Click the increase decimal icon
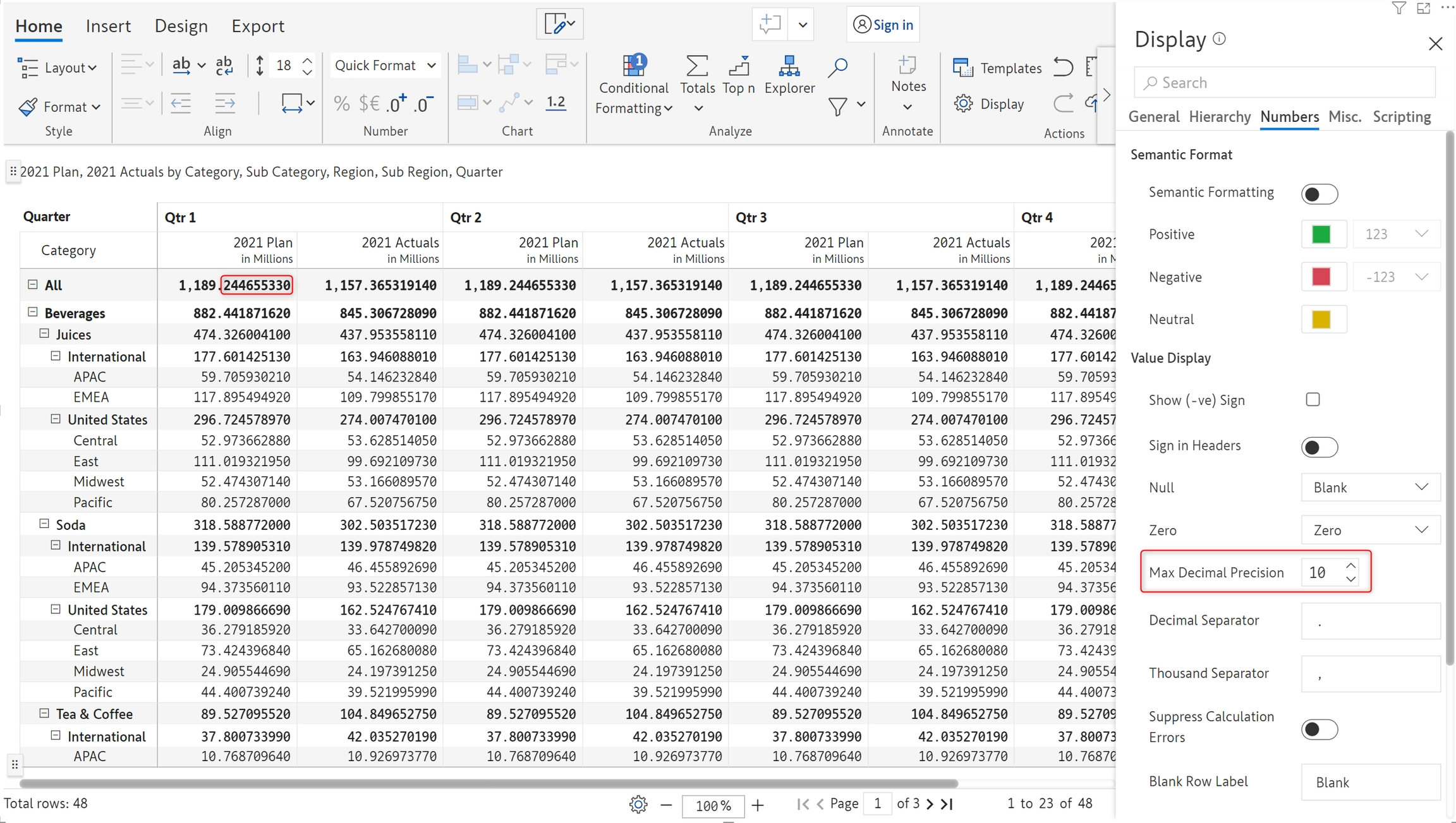Image resolution: width=1456 pixels, height=823 pixels. 396,104
